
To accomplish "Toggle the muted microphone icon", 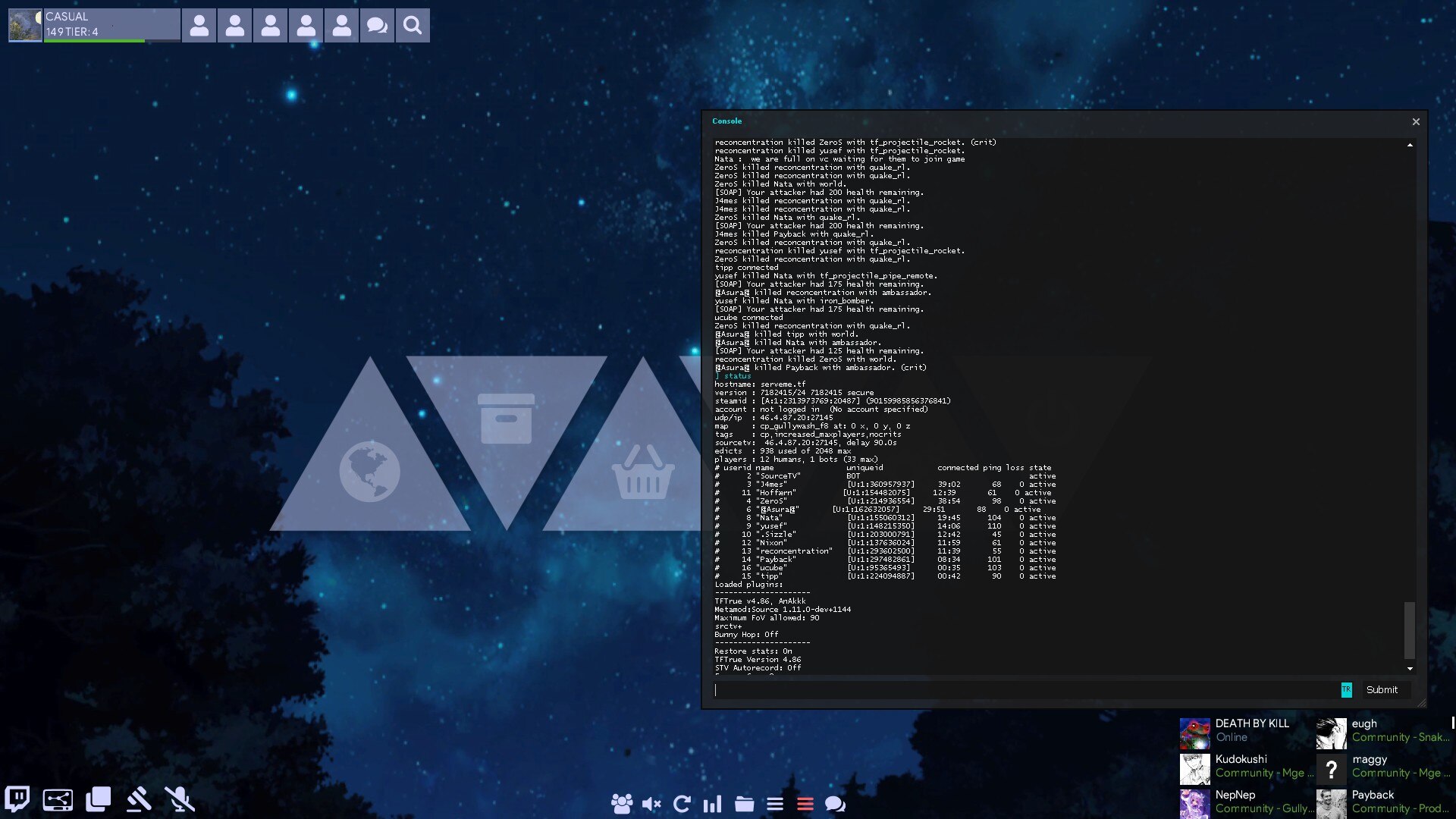I will (180, 799).
